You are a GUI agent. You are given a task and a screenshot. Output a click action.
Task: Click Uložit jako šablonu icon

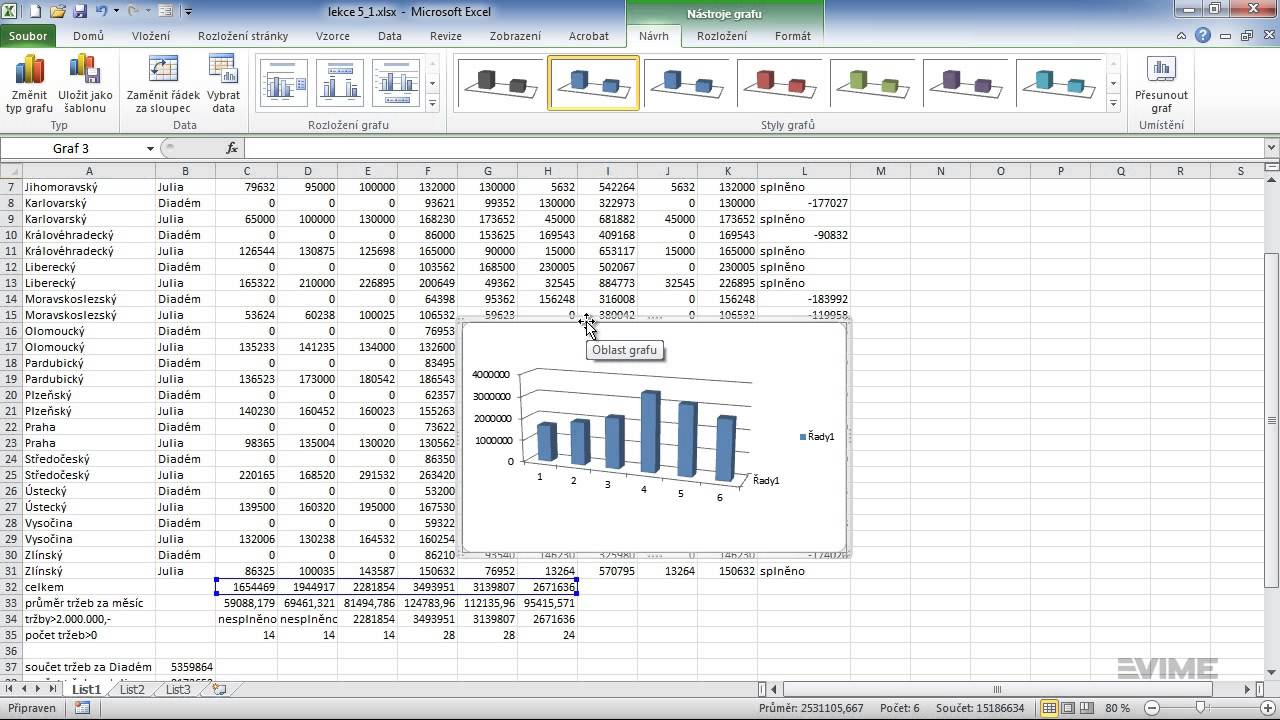tap(85, 70)
